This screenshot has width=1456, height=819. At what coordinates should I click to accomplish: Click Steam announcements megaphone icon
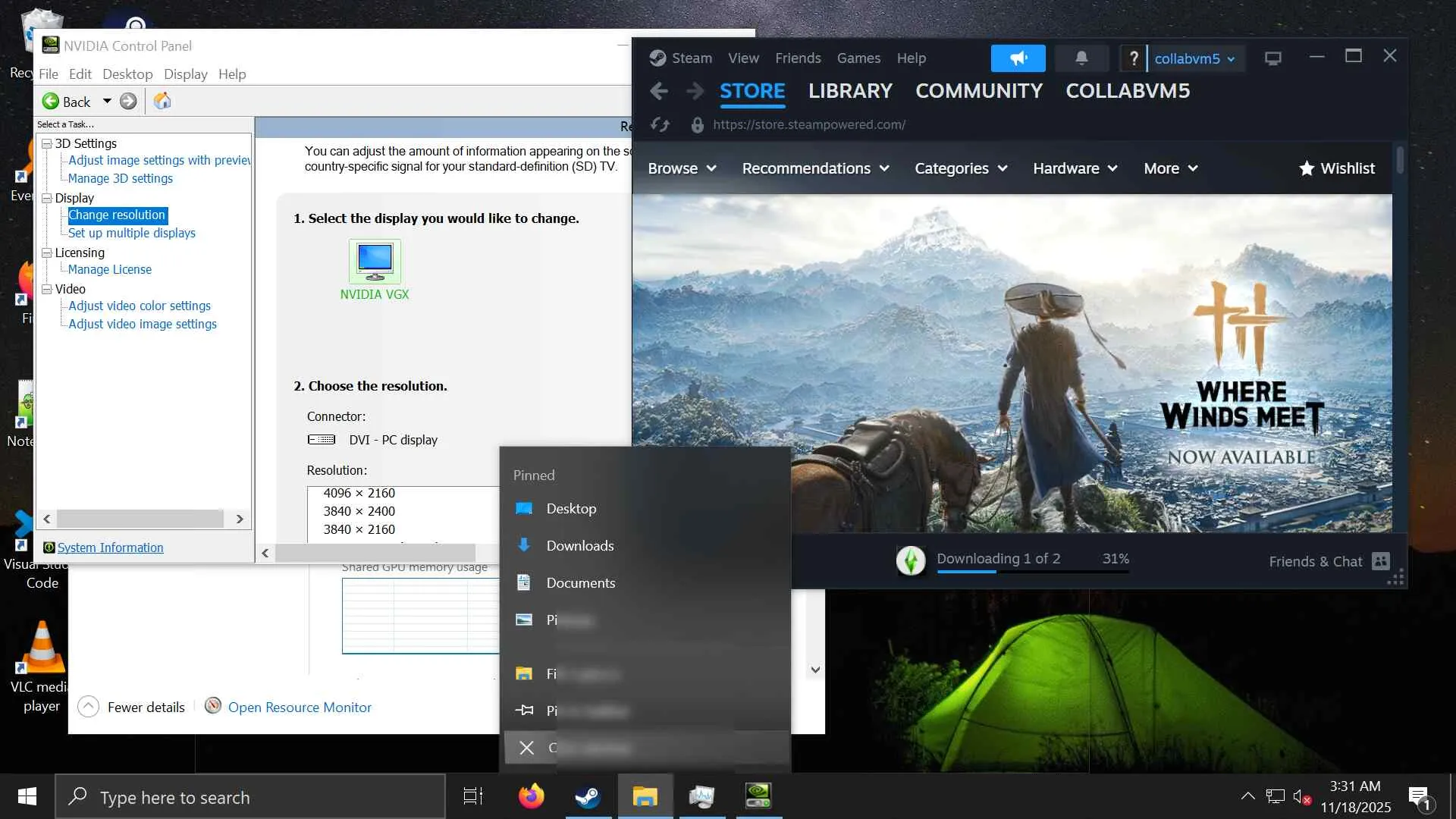pyautogui.click(x=1018, y=58)
